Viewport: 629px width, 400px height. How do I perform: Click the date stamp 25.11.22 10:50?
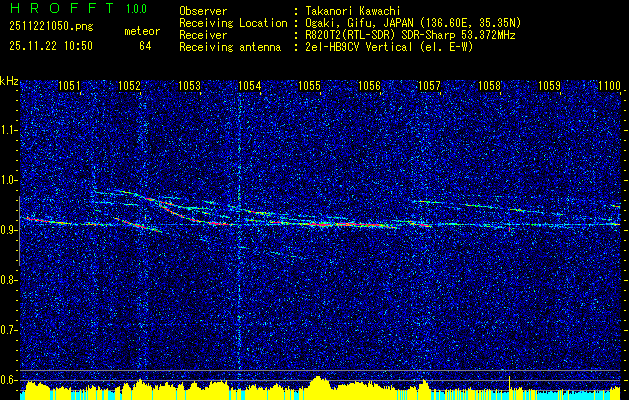coord(51,46)
